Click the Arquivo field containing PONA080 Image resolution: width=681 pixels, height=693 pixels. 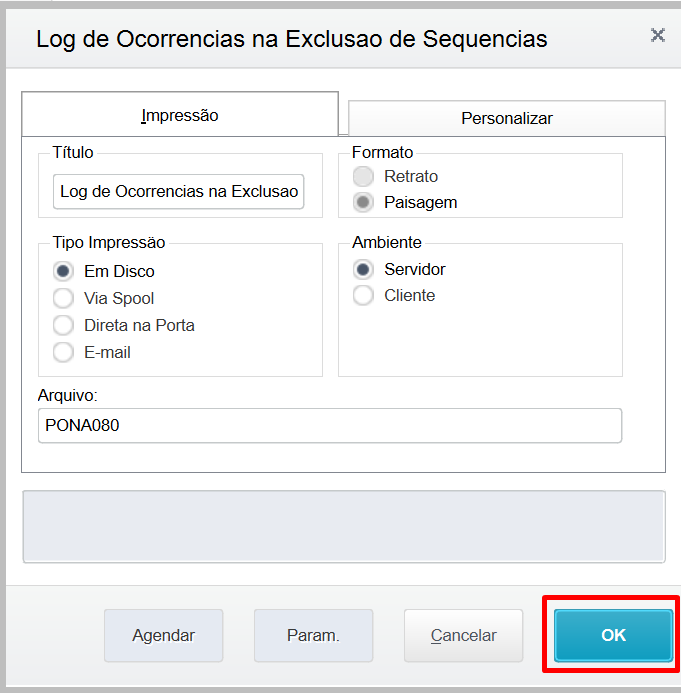pos(330,425)
